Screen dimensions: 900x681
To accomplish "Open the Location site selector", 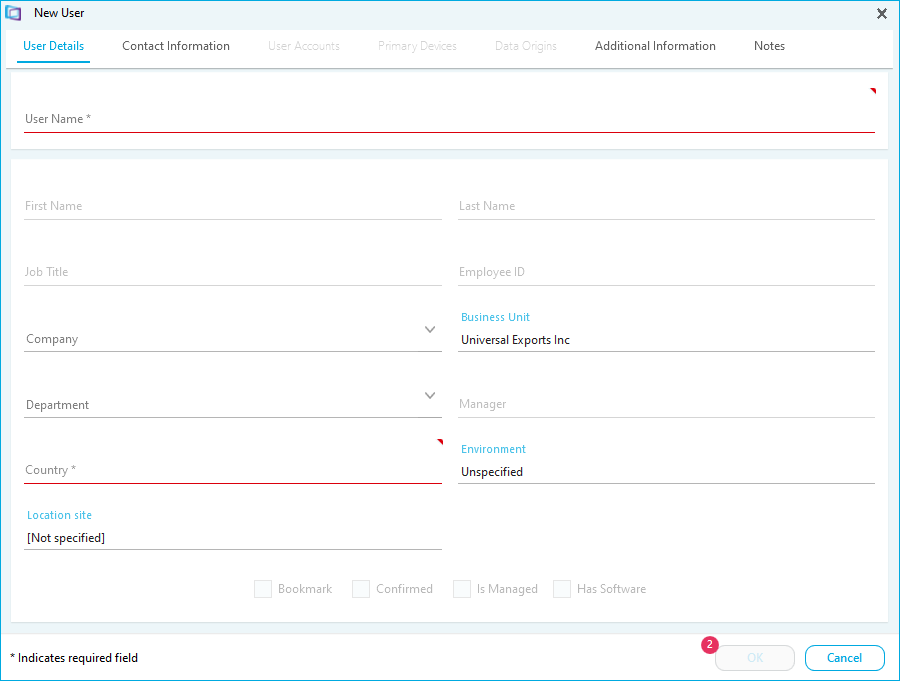I will (233, 538).
